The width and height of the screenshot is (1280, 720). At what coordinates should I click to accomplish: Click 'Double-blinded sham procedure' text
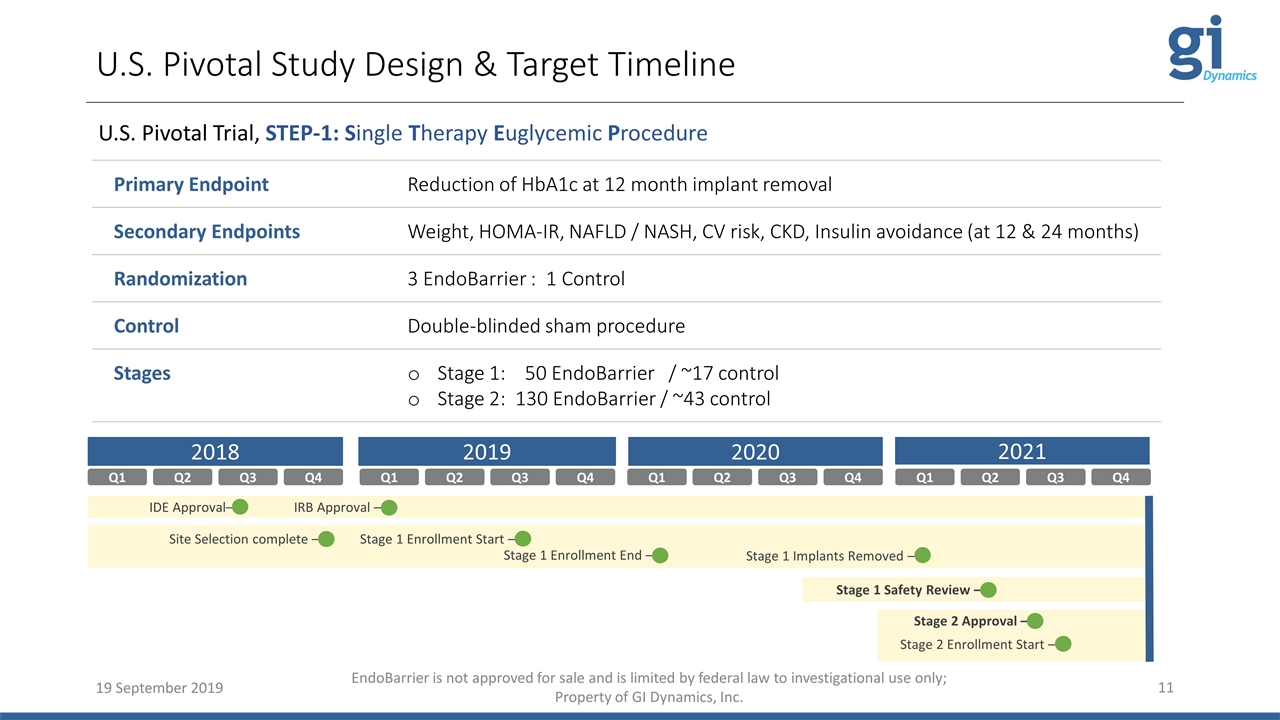[546, 326]
